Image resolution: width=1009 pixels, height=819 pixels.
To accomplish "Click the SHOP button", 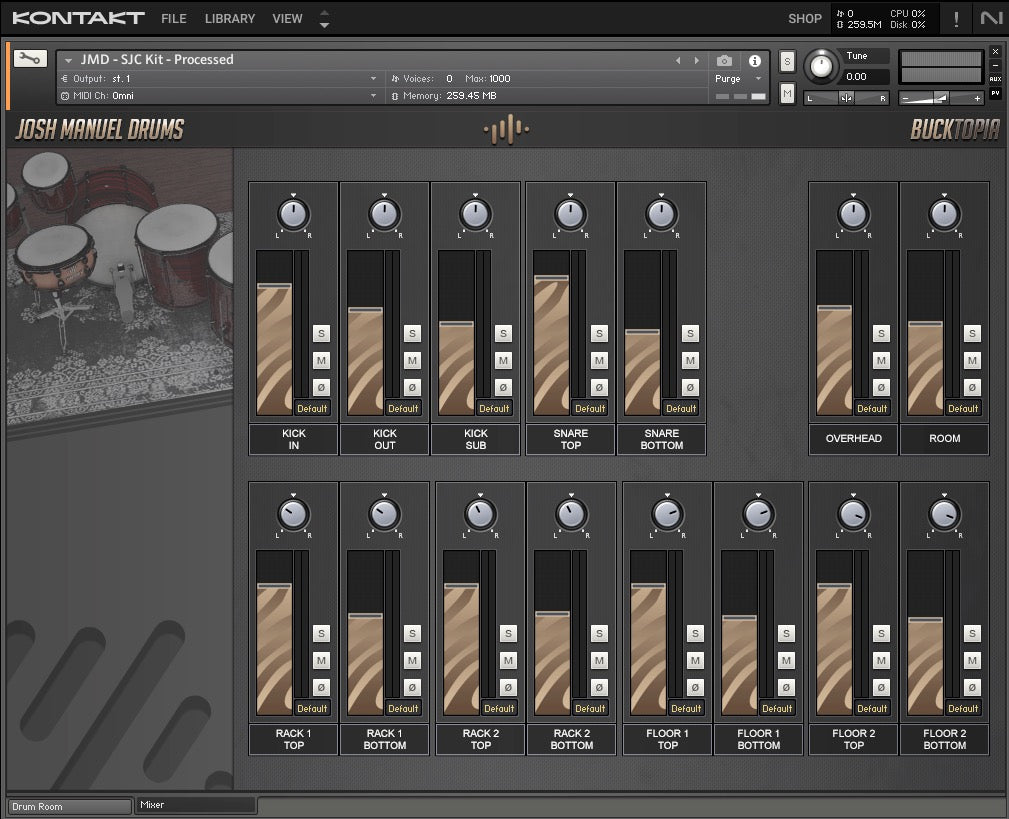I will point(804,18).
